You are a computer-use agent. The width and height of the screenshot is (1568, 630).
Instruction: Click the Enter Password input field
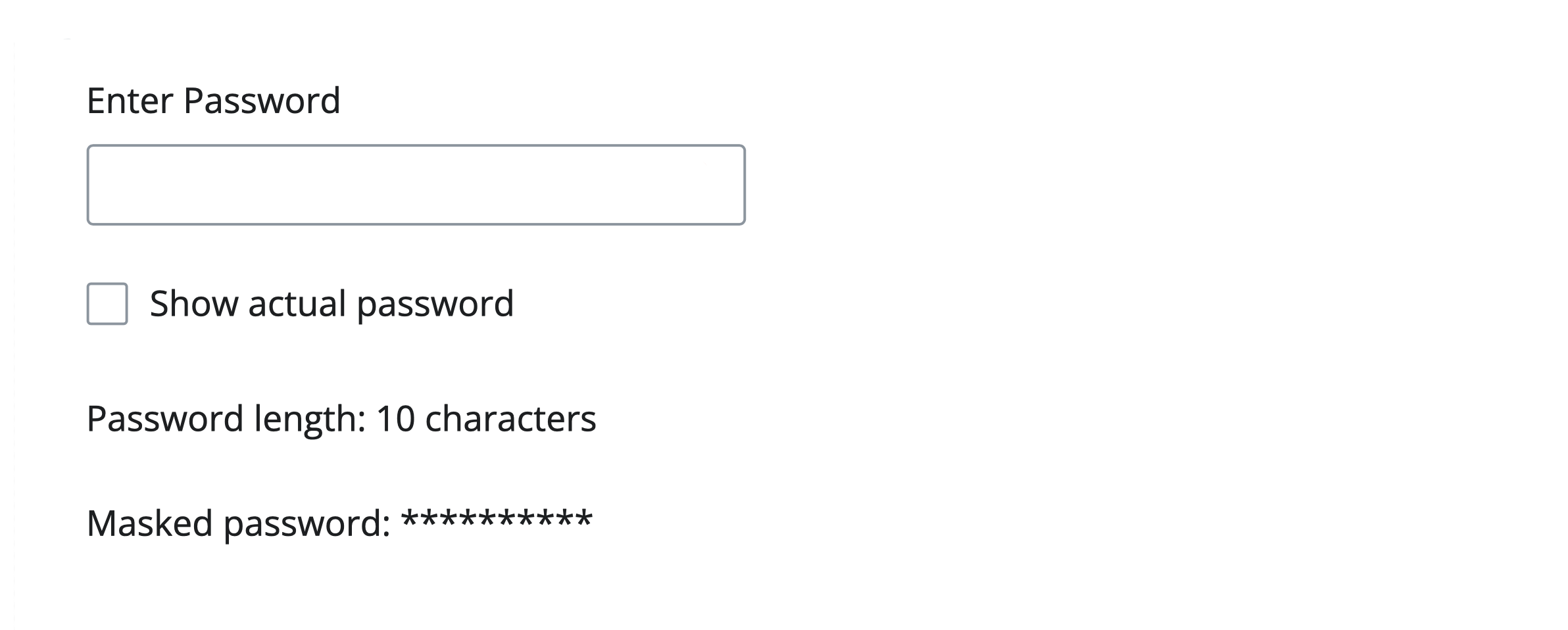click(416, 185)
